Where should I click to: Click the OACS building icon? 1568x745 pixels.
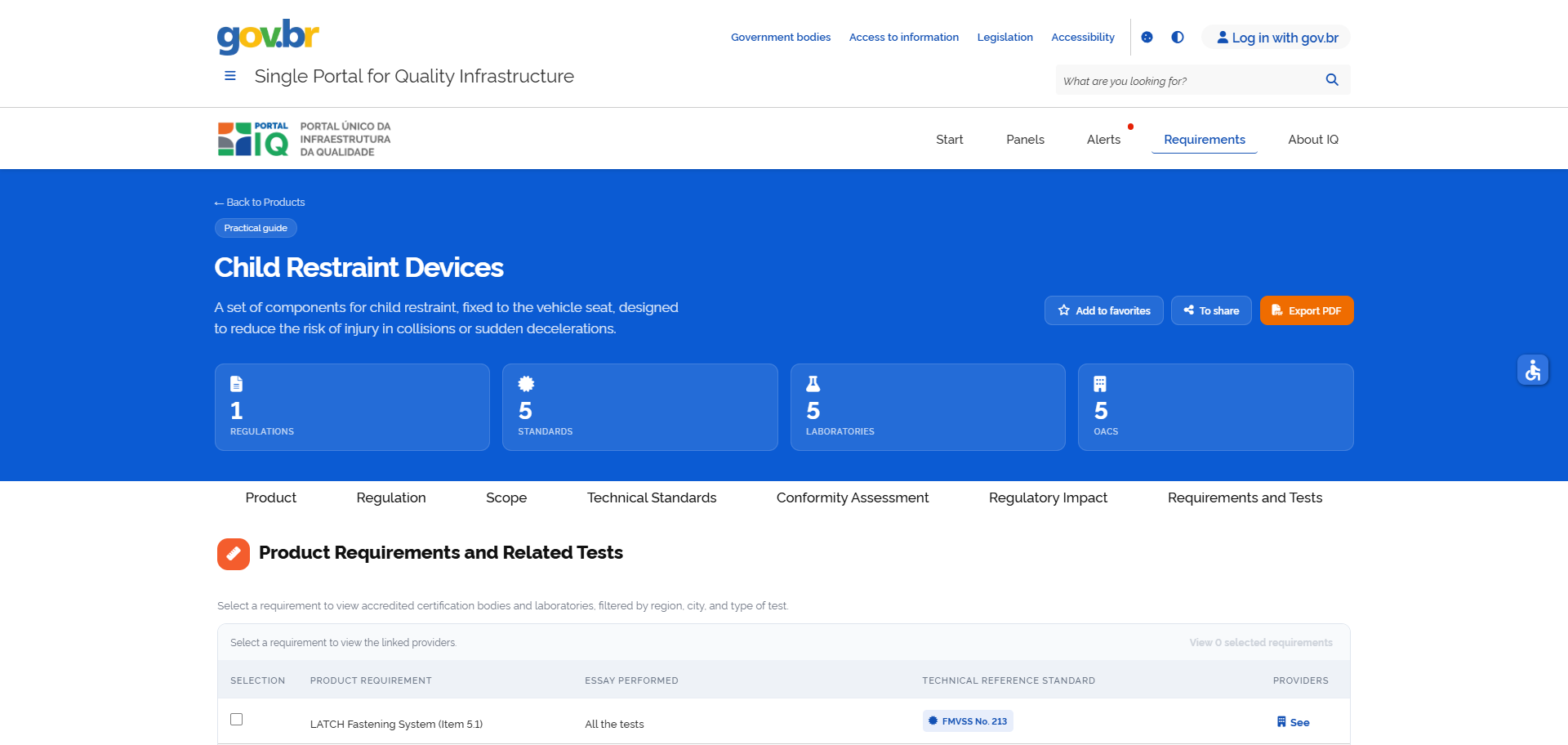[x=1100, y=384]
